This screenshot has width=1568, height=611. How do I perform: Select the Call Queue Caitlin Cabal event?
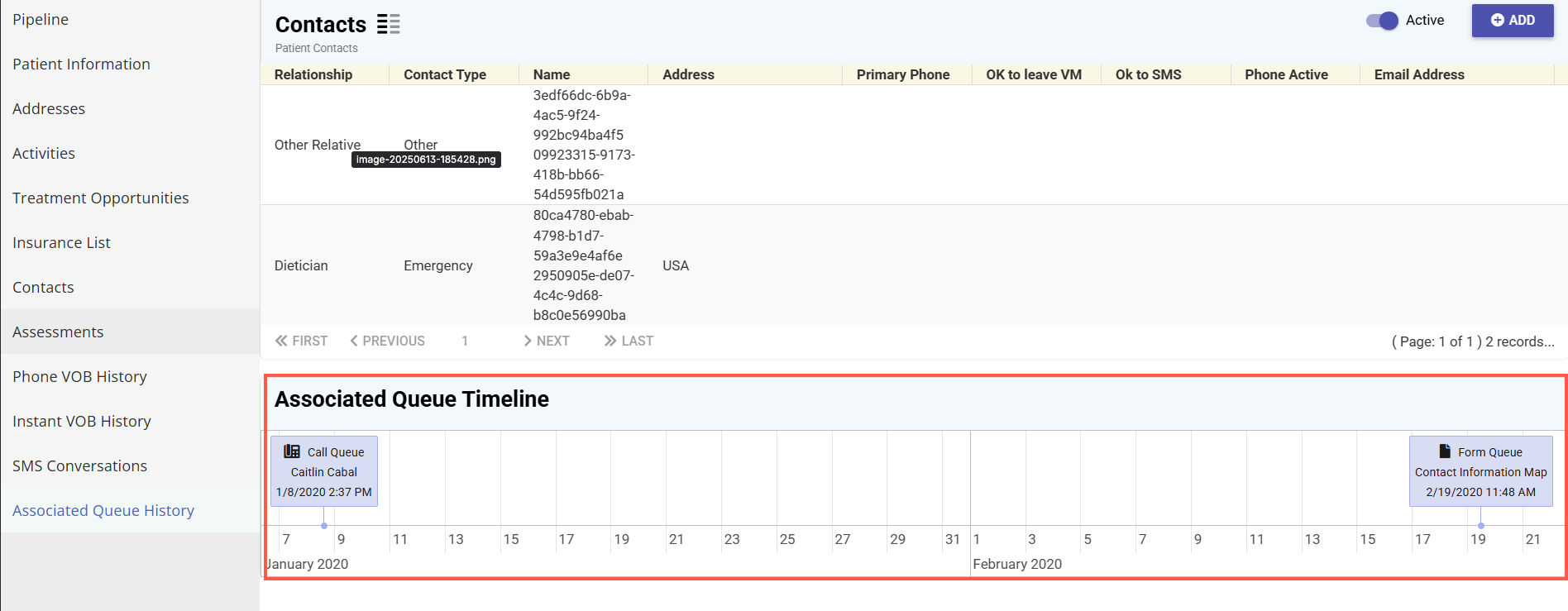(324, 472)
